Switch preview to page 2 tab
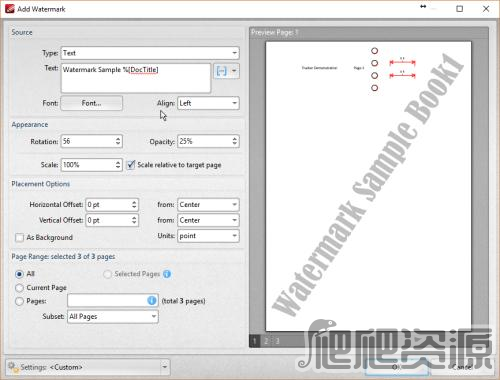 pyautogui.click(x=266, y=341)
